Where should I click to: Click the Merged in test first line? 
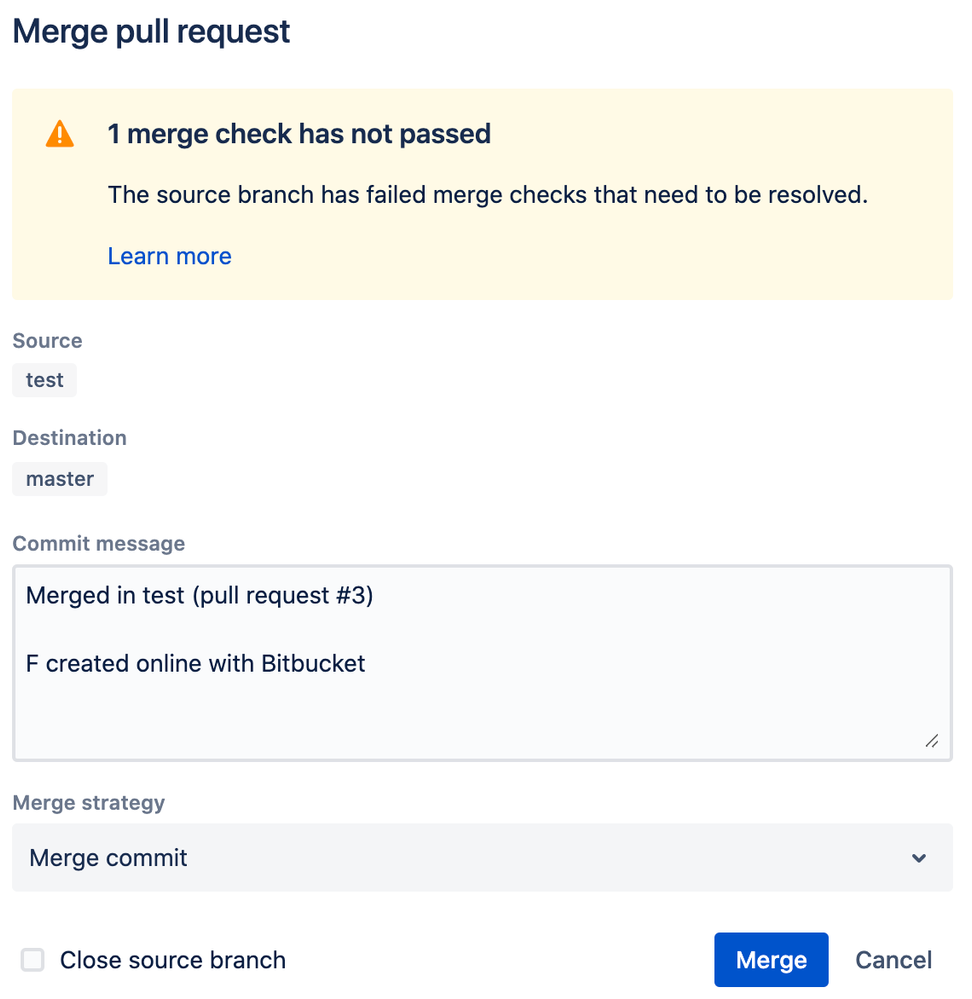click(x=199, y=596)
